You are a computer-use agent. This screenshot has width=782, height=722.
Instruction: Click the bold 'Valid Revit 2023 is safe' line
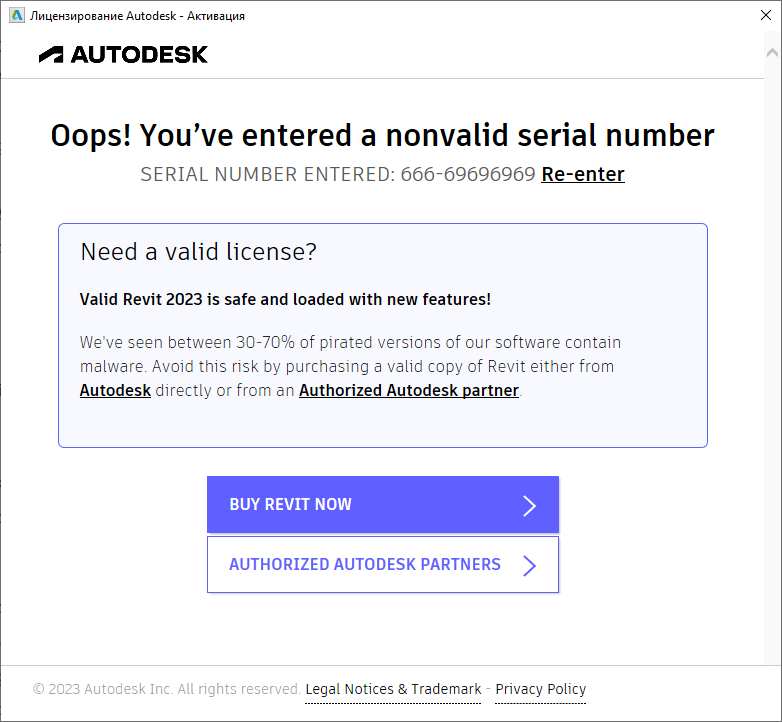285,299
